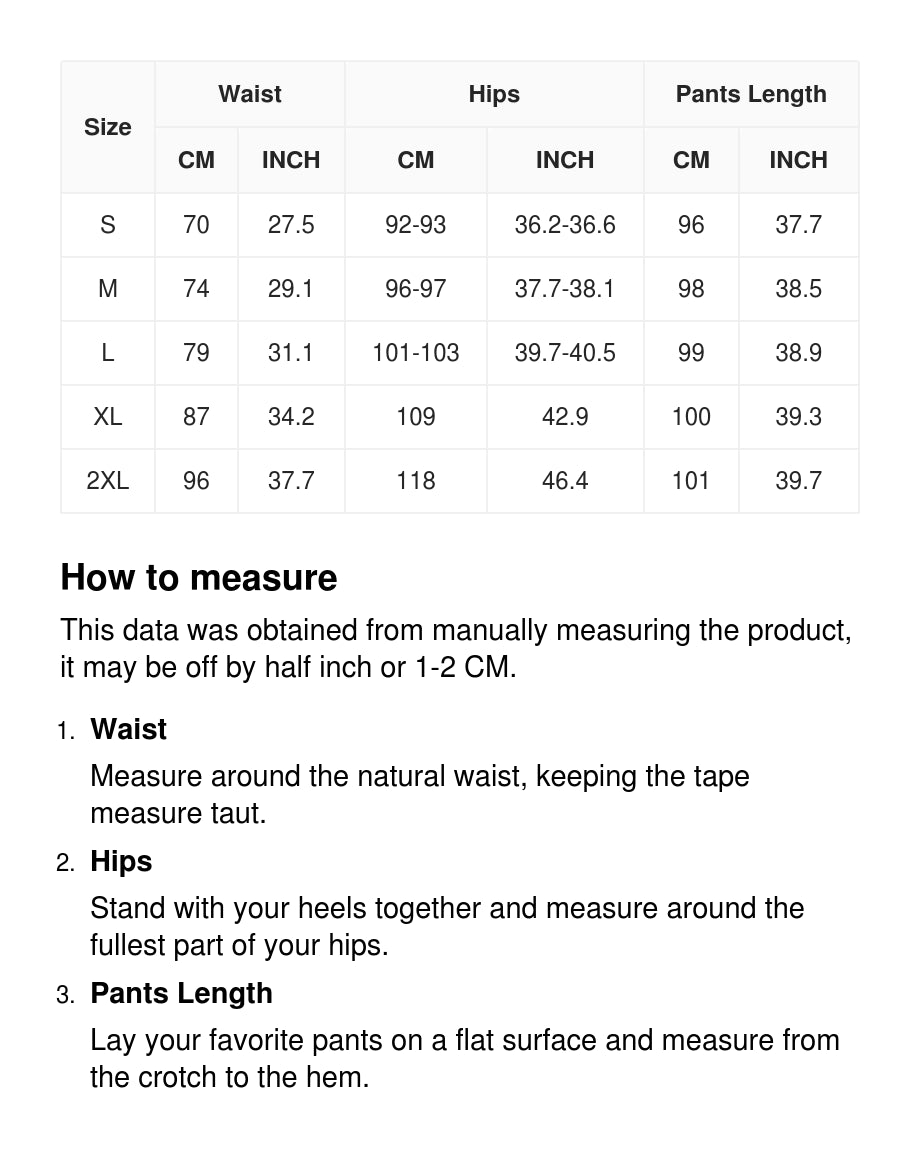Click the INCH subheader under Hips
Image resolution: width=920 pixels, height=1156 pixels.
coord(565,160)
